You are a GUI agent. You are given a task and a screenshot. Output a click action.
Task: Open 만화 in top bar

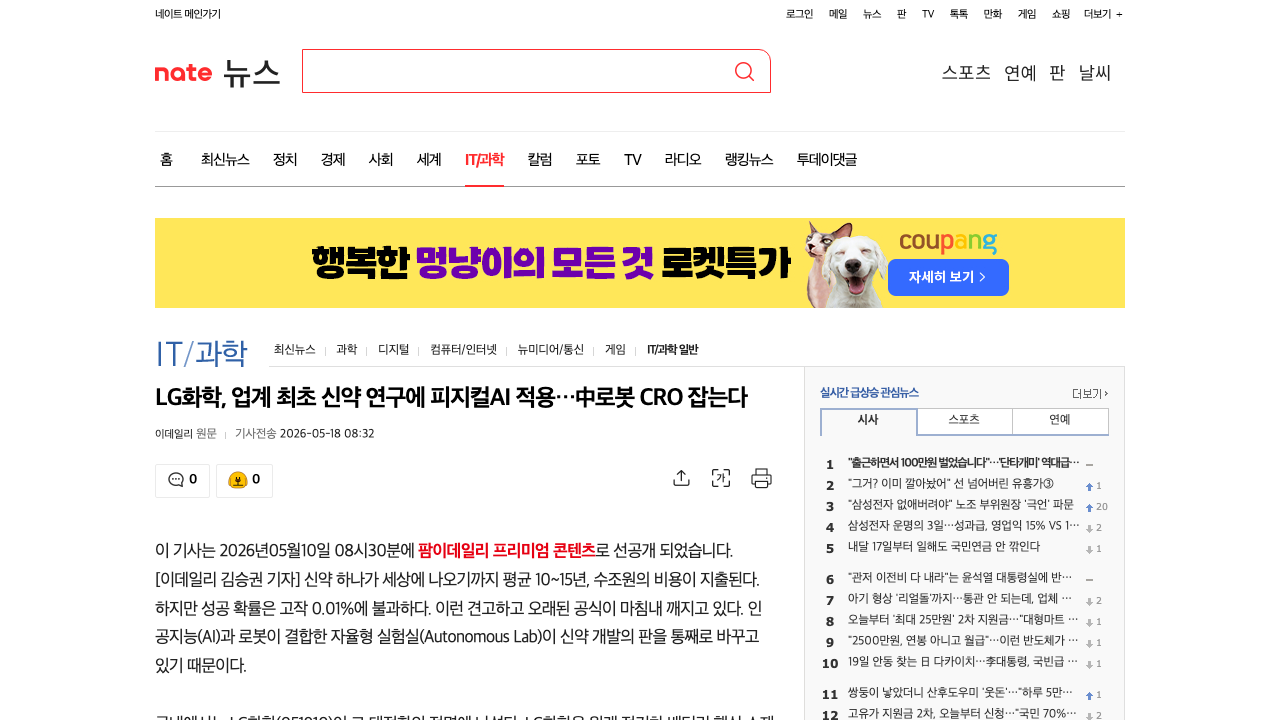coord(993,14)
